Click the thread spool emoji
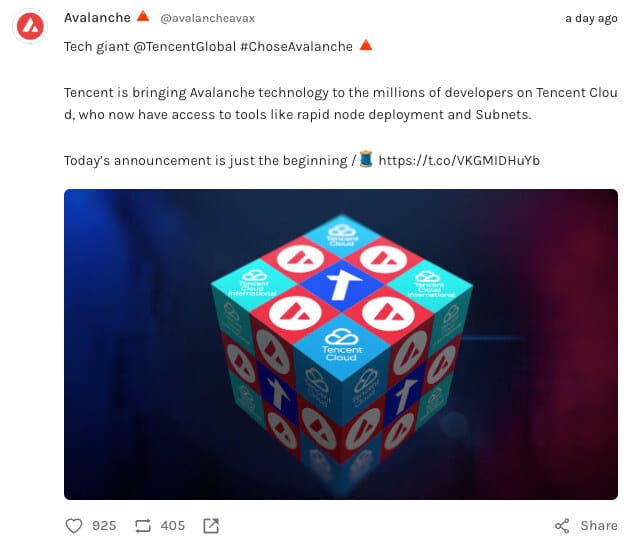This screenshot has width=630, height=539. 366,159
